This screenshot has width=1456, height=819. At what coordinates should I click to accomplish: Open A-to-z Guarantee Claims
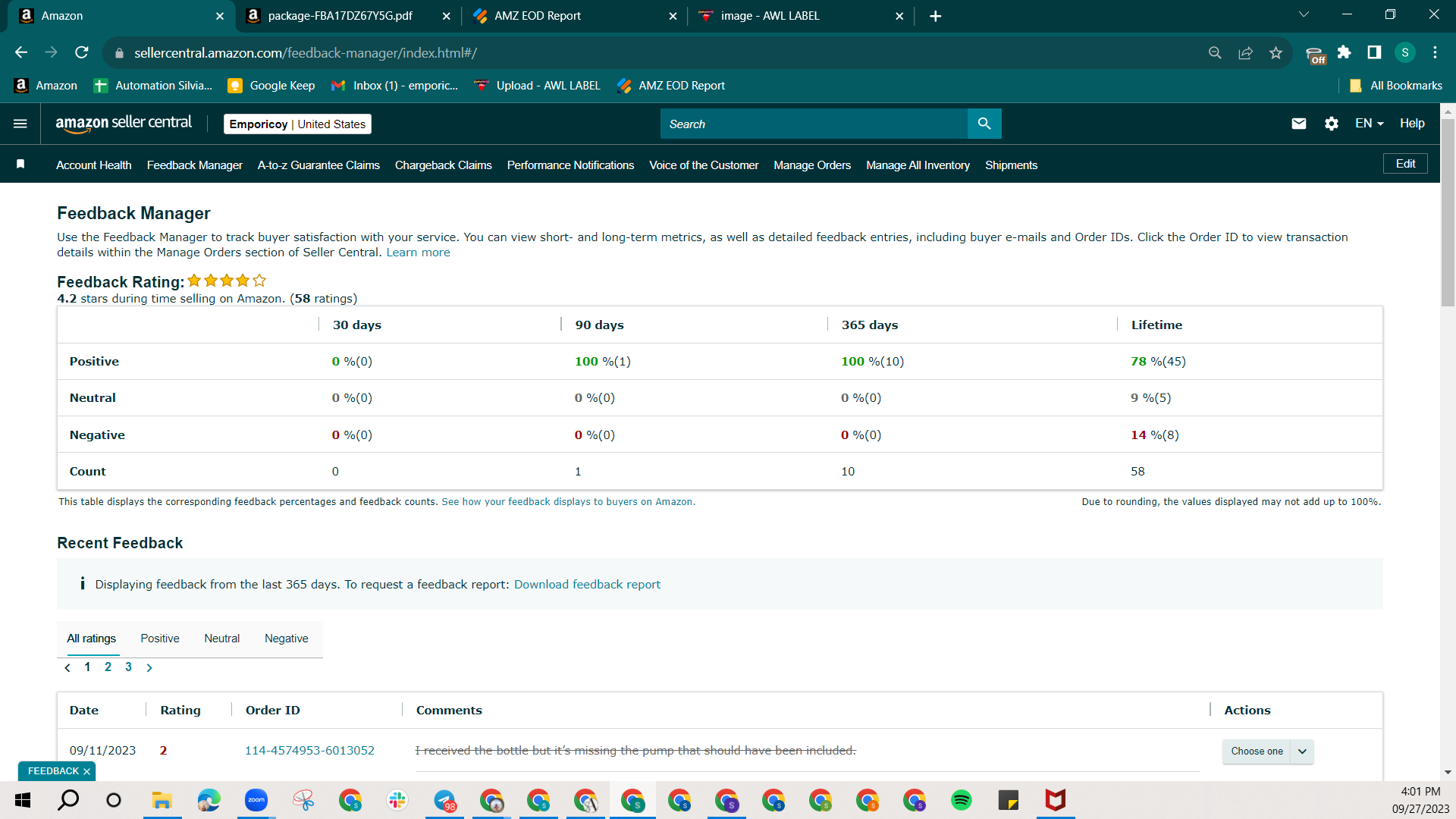pyautogui.click(x=318, y=165)
